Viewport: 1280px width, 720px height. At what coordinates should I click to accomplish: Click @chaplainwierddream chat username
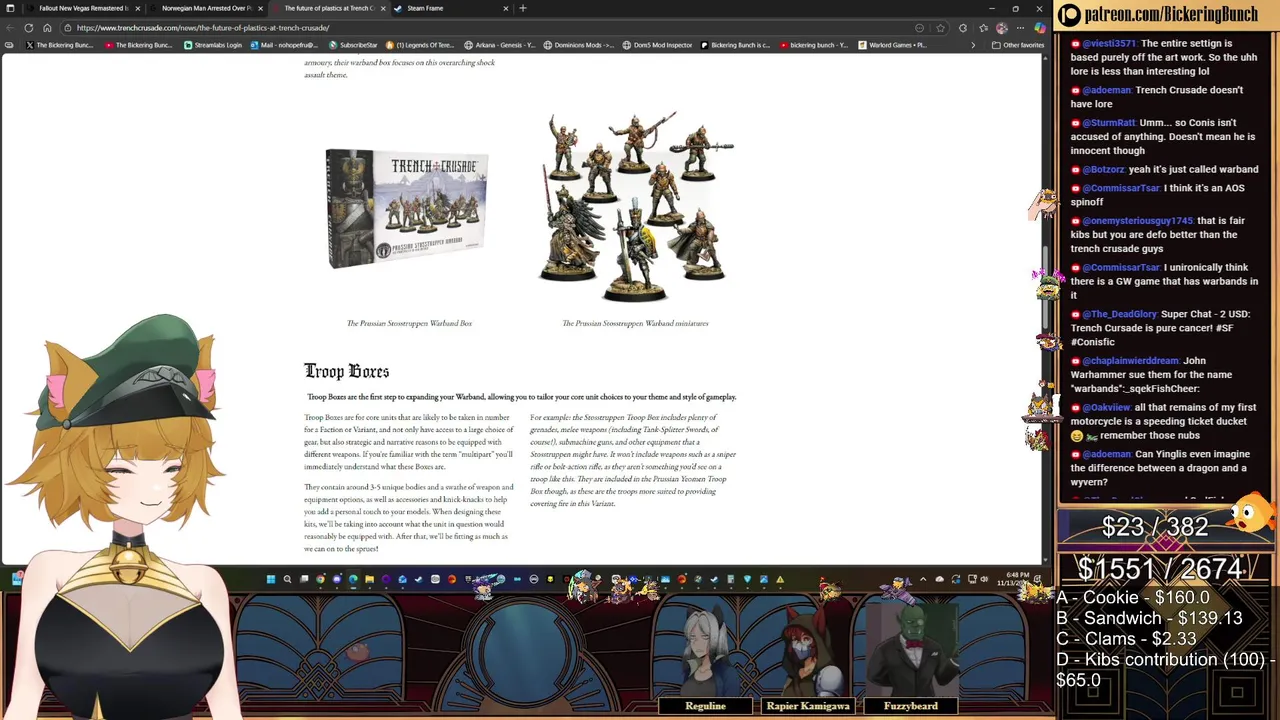click(x=1130, y=361)
